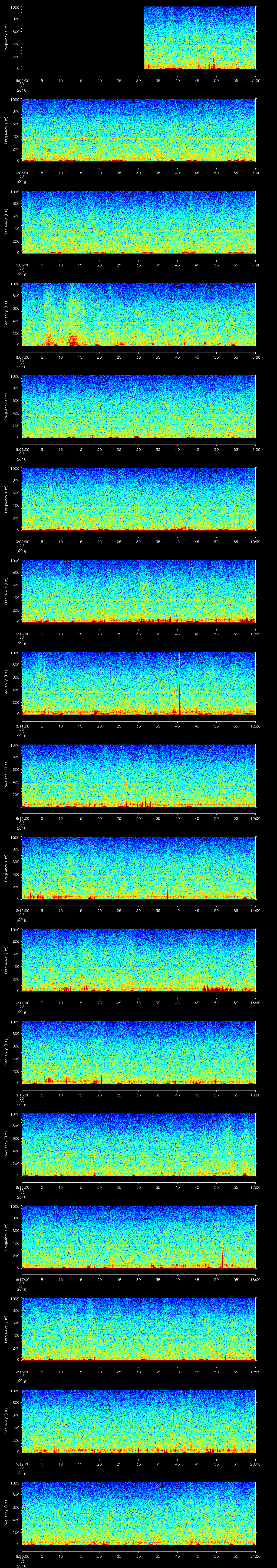Screen dimensions: 277x1568
Task: Select the spectrogram panel starting at 6:08:00
Action: click(x=139, y=407)
